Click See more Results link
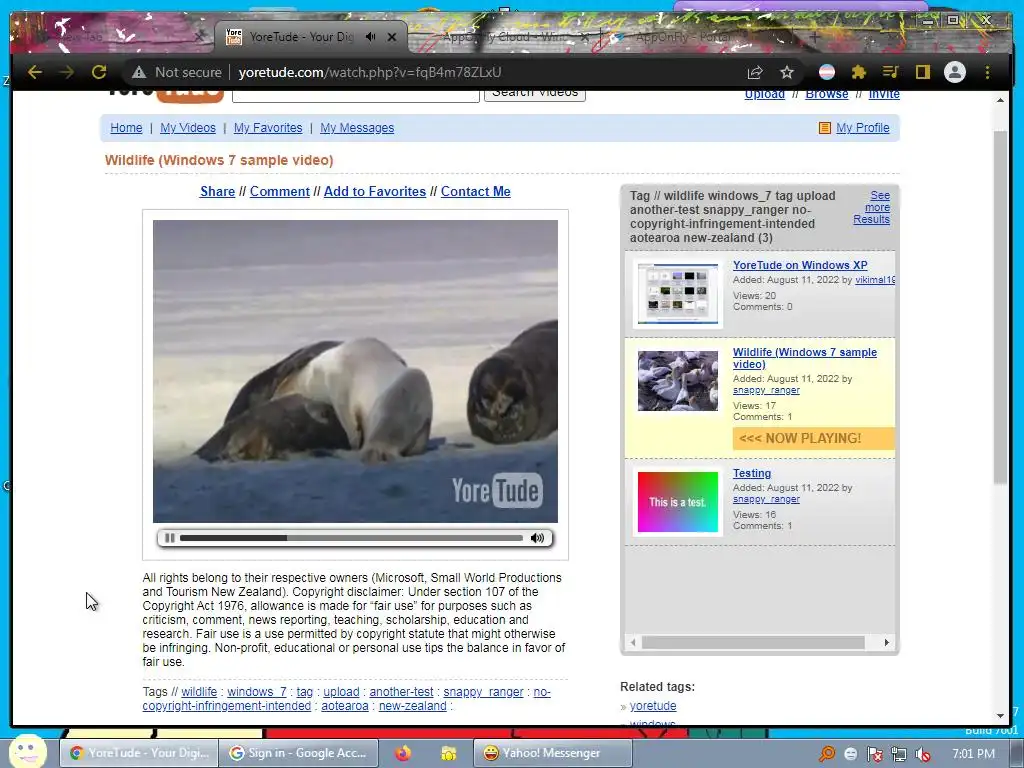Image resolution: width=1024 pixels, height=768 pixels. (x=872, y=207)
